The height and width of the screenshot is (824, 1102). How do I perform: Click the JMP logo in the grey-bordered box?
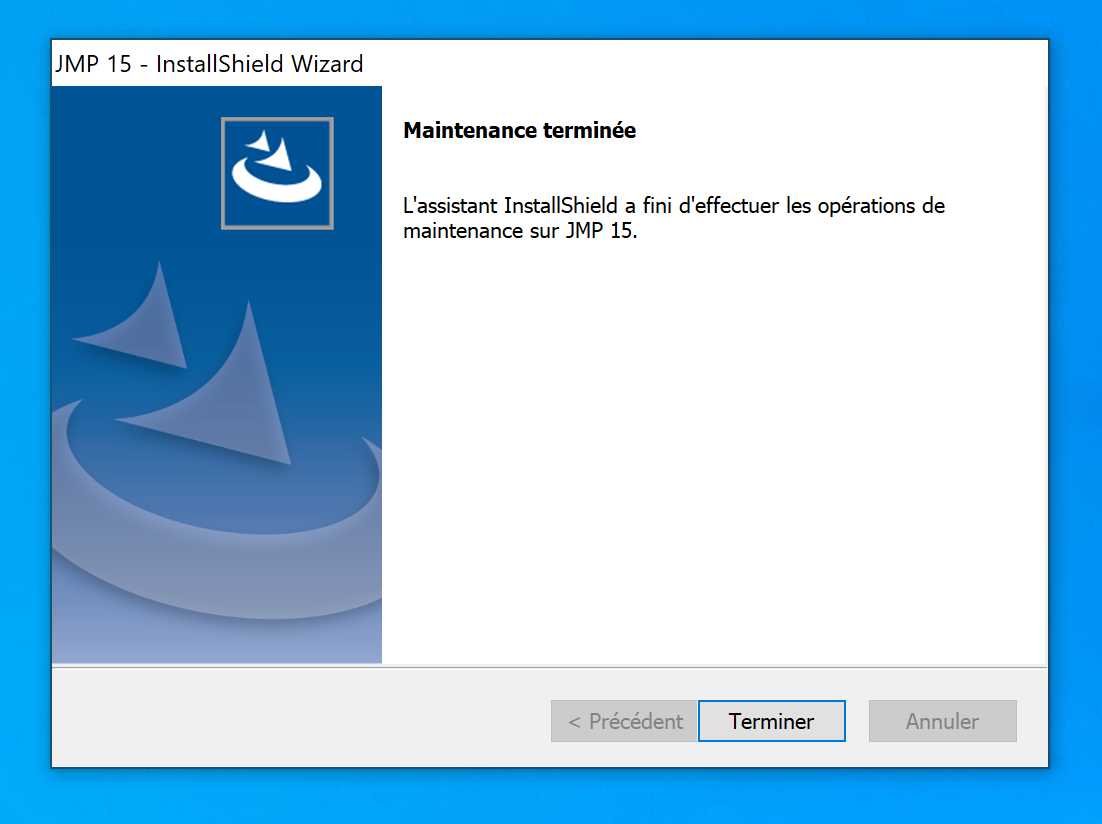[x=277, y=173]
